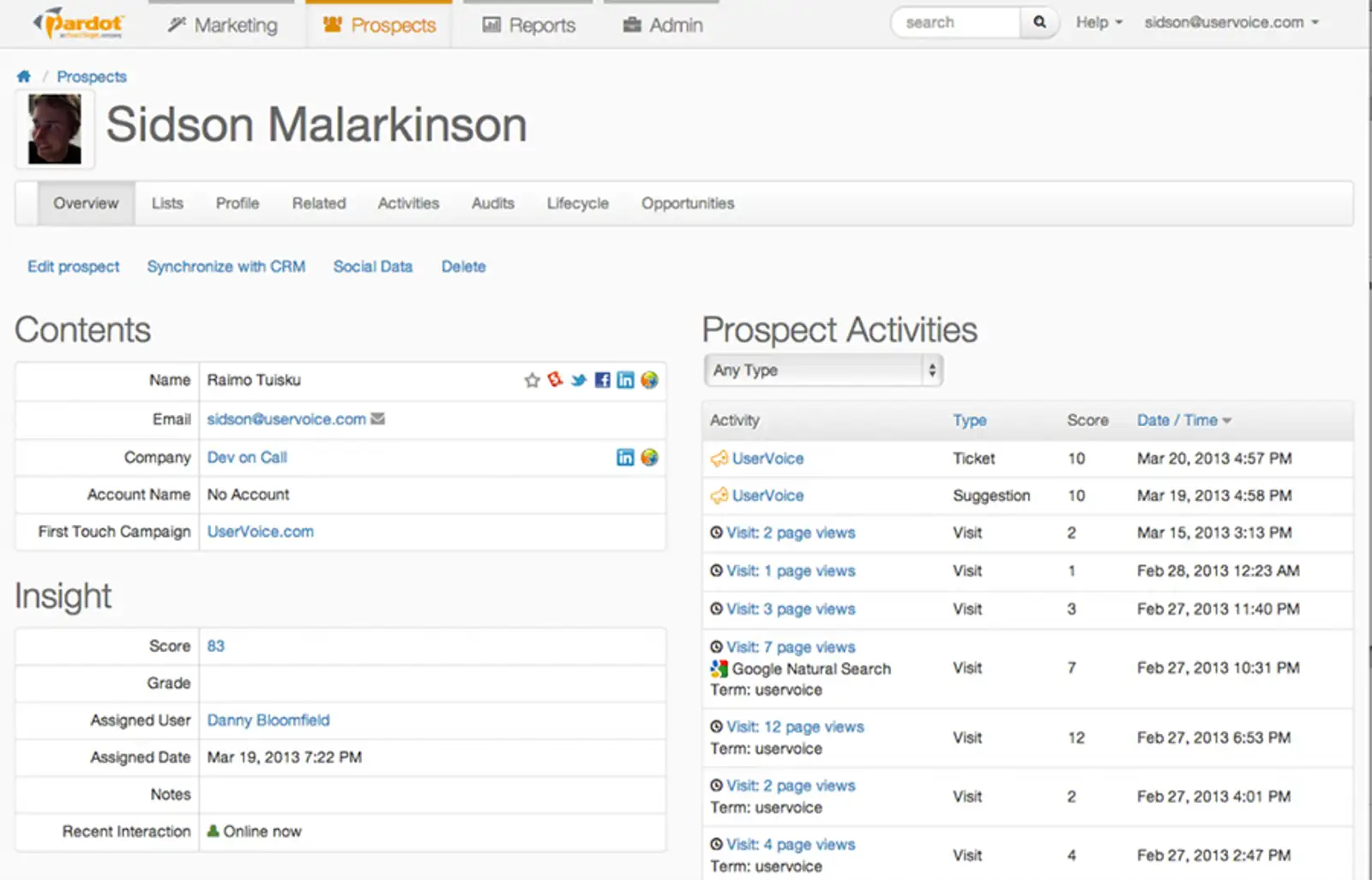The width and height of the screenshot is (1372, 880).
Task: Switch to the Lifecycle tab
Action: point(578,203)
